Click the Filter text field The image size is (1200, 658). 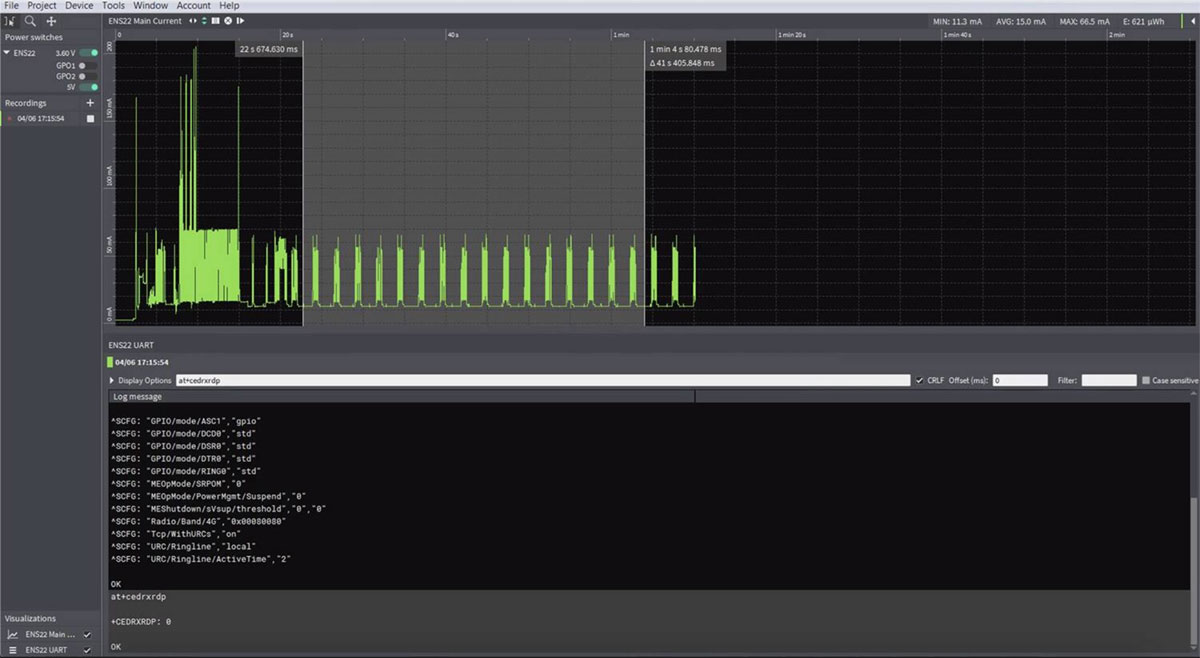coord(1108,381)
